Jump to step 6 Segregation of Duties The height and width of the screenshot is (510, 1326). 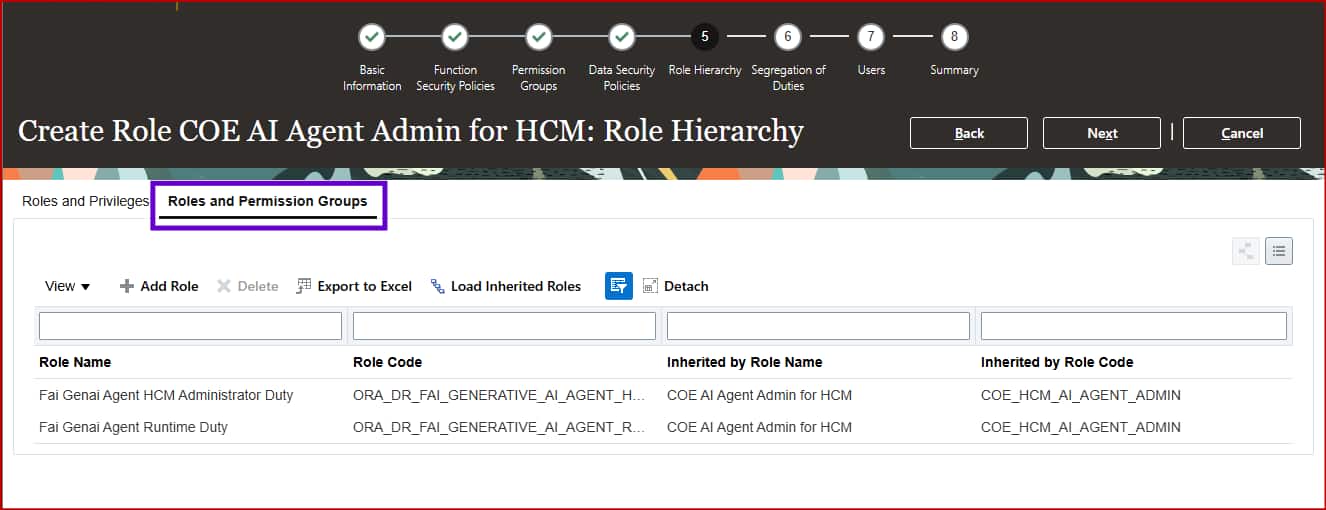(x=788, y=37)
